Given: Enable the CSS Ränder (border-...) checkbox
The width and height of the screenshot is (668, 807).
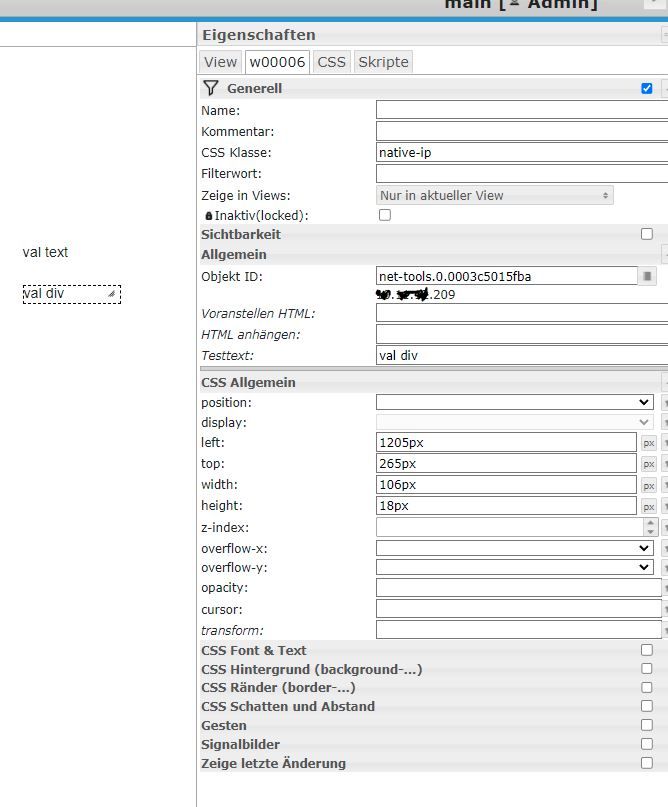Looking at the screenshot, I should coord(647,688).
